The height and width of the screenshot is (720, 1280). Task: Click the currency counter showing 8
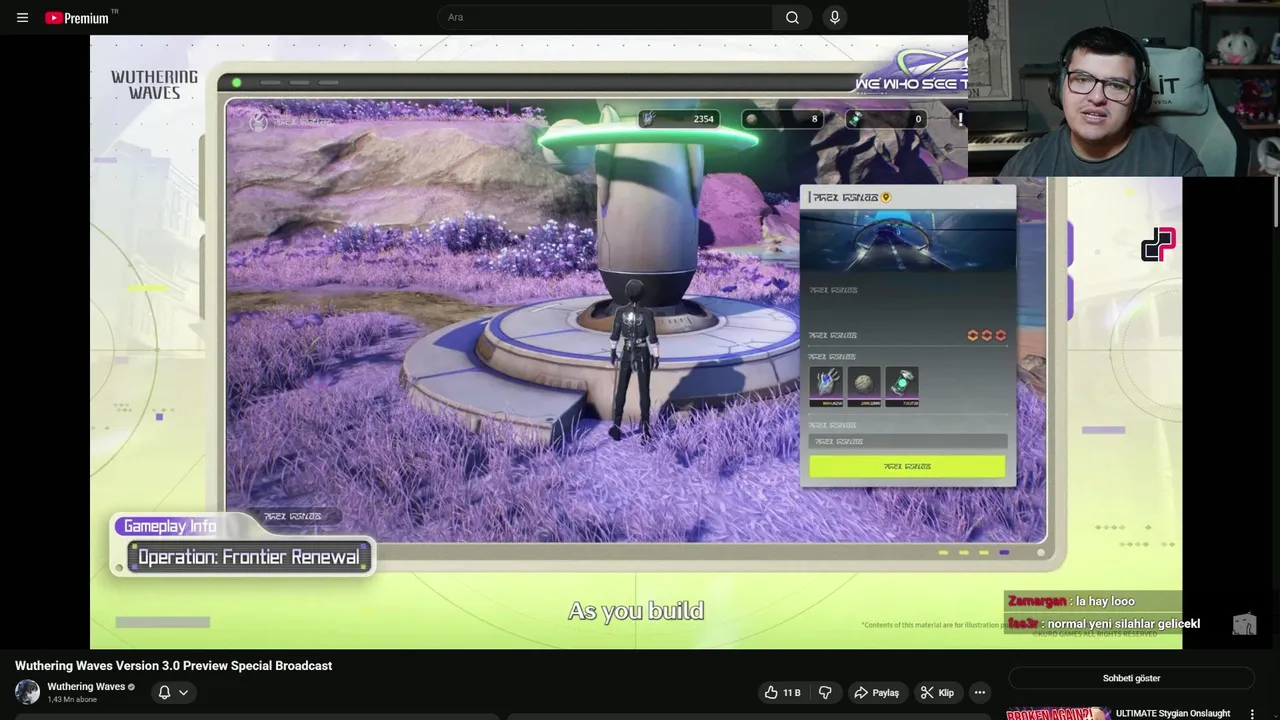(783, 119)
